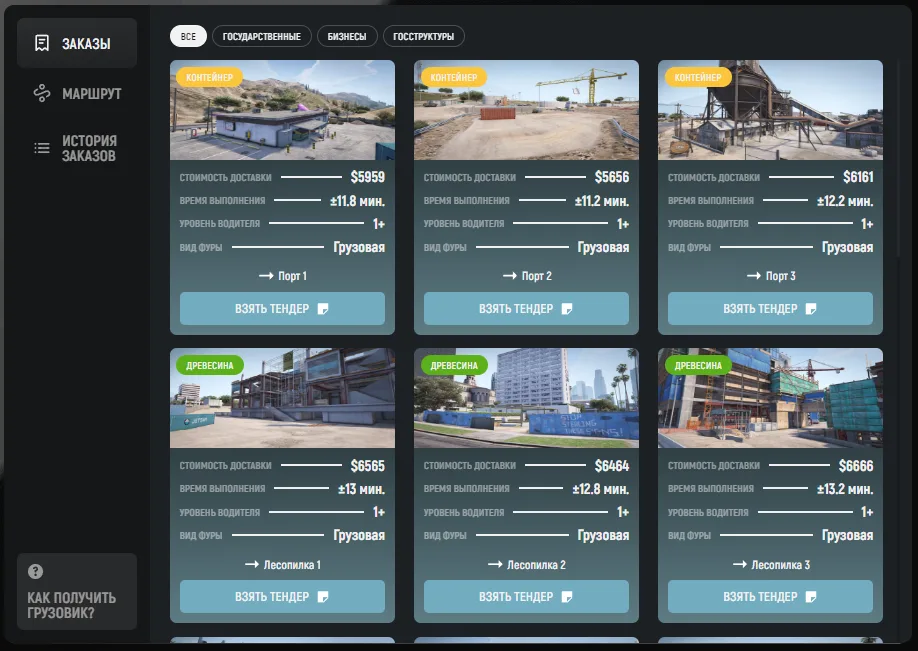Click note icon on Порт 3 tender button
This screenshot has width=918, height=651.
click(811, 309)
